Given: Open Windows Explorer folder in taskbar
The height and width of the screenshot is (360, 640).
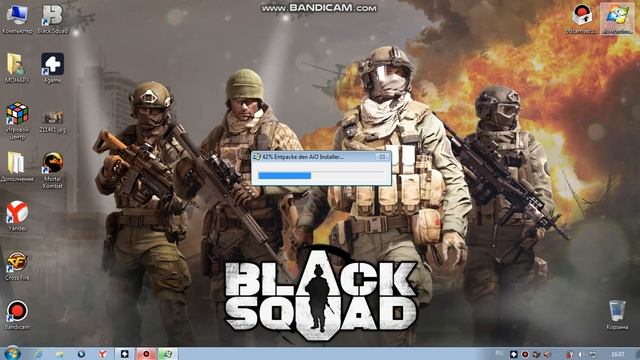Looking at the screenshot, I should pyautogui.click(x=60, y=354).
